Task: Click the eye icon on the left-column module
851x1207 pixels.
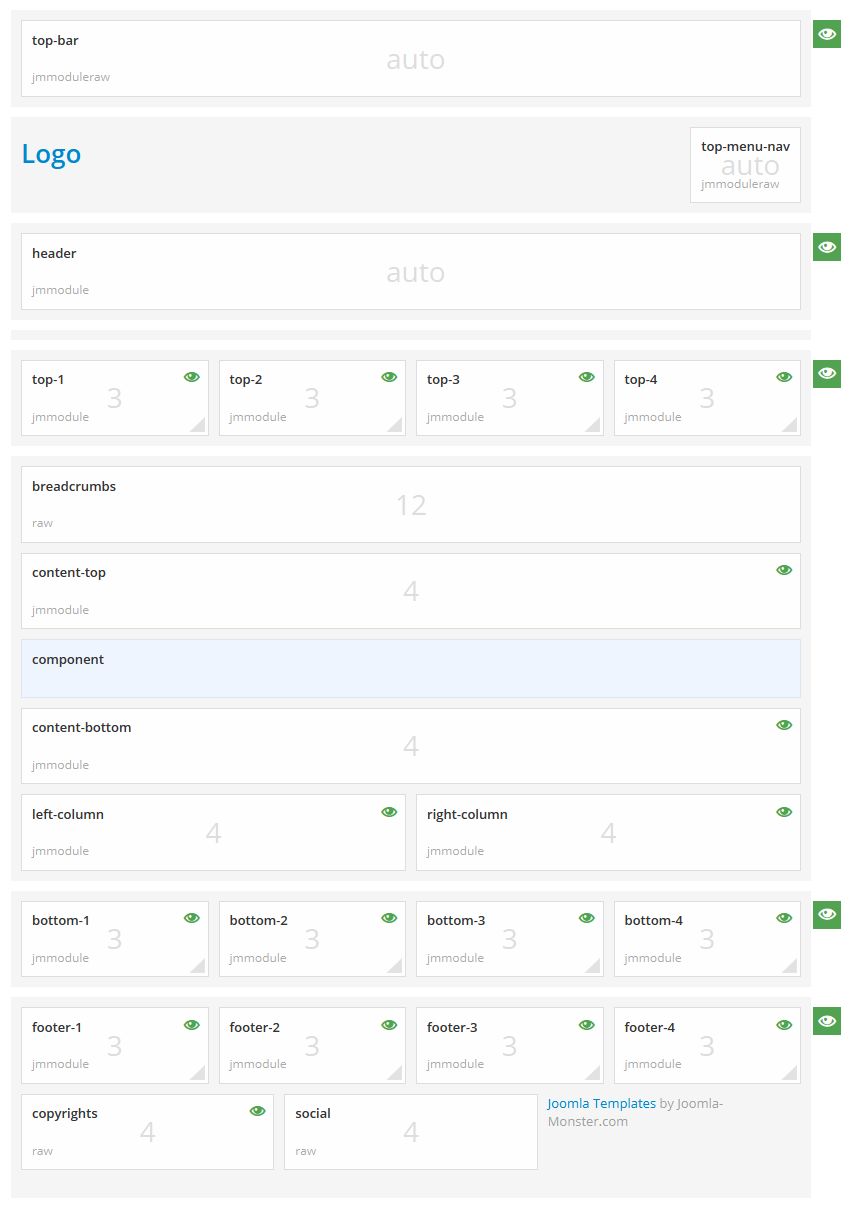Action: (x=389, y=811)
